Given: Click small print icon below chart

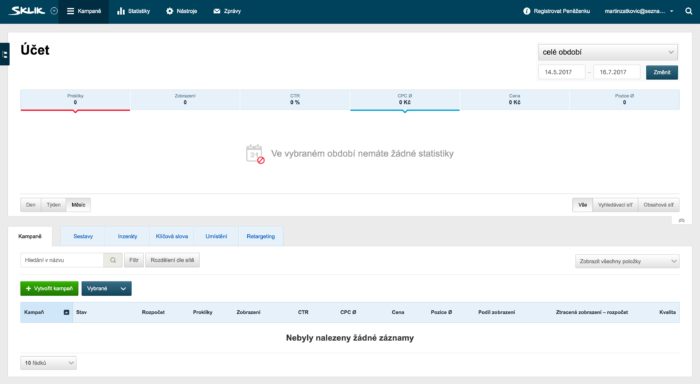Looking at the screenshot, I should pyautogui.click(x=681, y=220).
